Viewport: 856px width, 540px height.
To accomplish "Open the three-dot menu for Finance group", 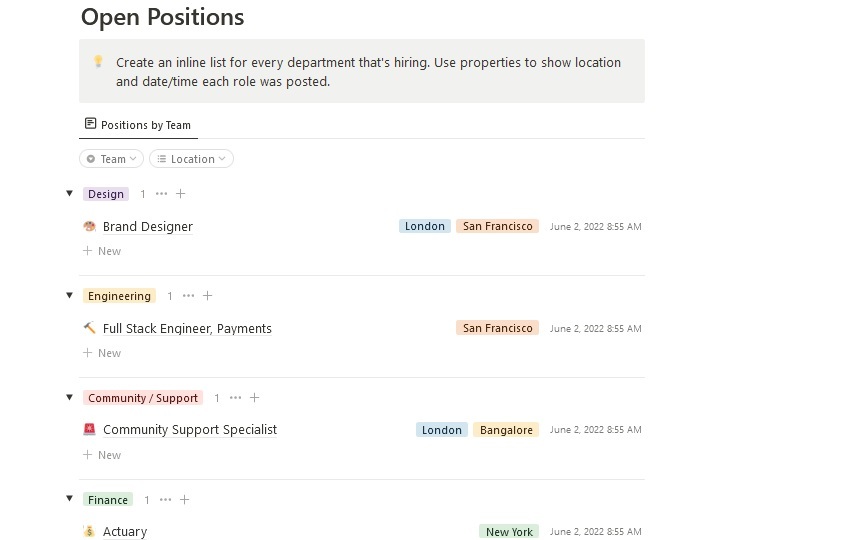I will pos(165,500).
